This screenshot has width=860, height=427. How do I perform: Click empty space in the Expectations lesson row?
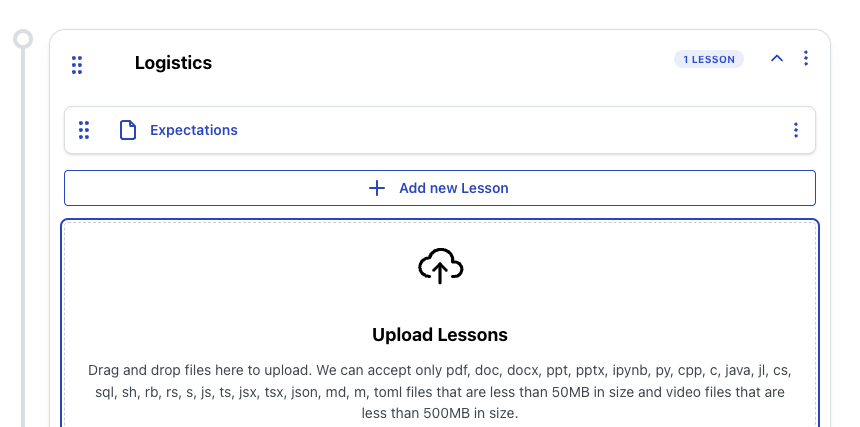tap(500, 130)
